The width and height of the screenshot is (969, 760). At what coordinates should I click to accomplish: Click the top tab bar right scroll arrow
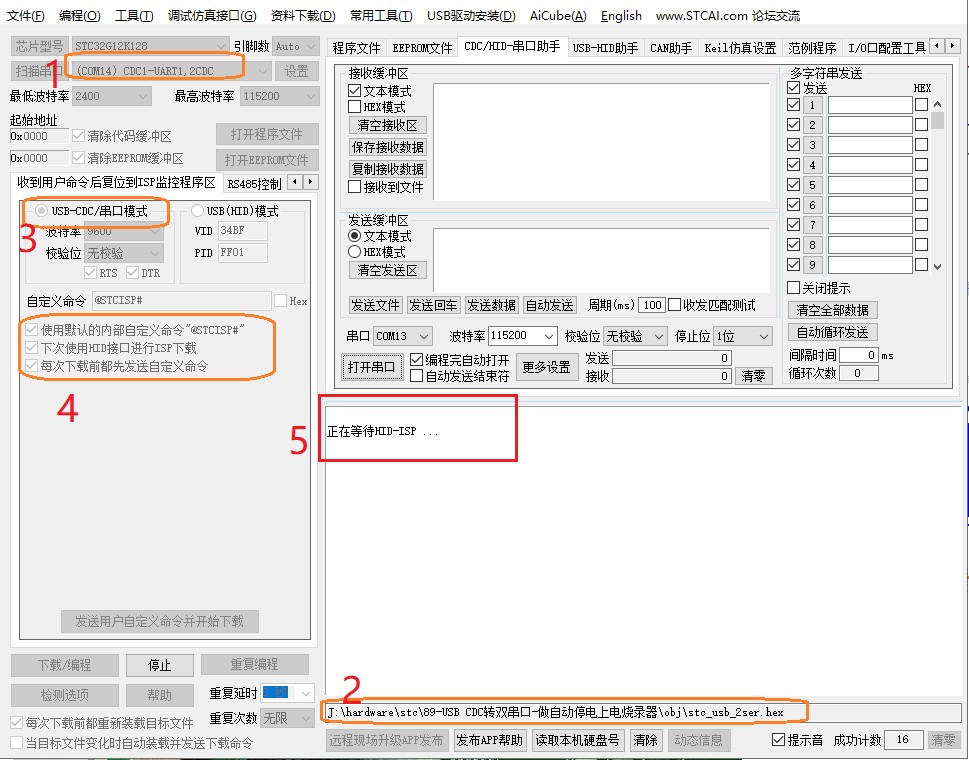point(953,46)
